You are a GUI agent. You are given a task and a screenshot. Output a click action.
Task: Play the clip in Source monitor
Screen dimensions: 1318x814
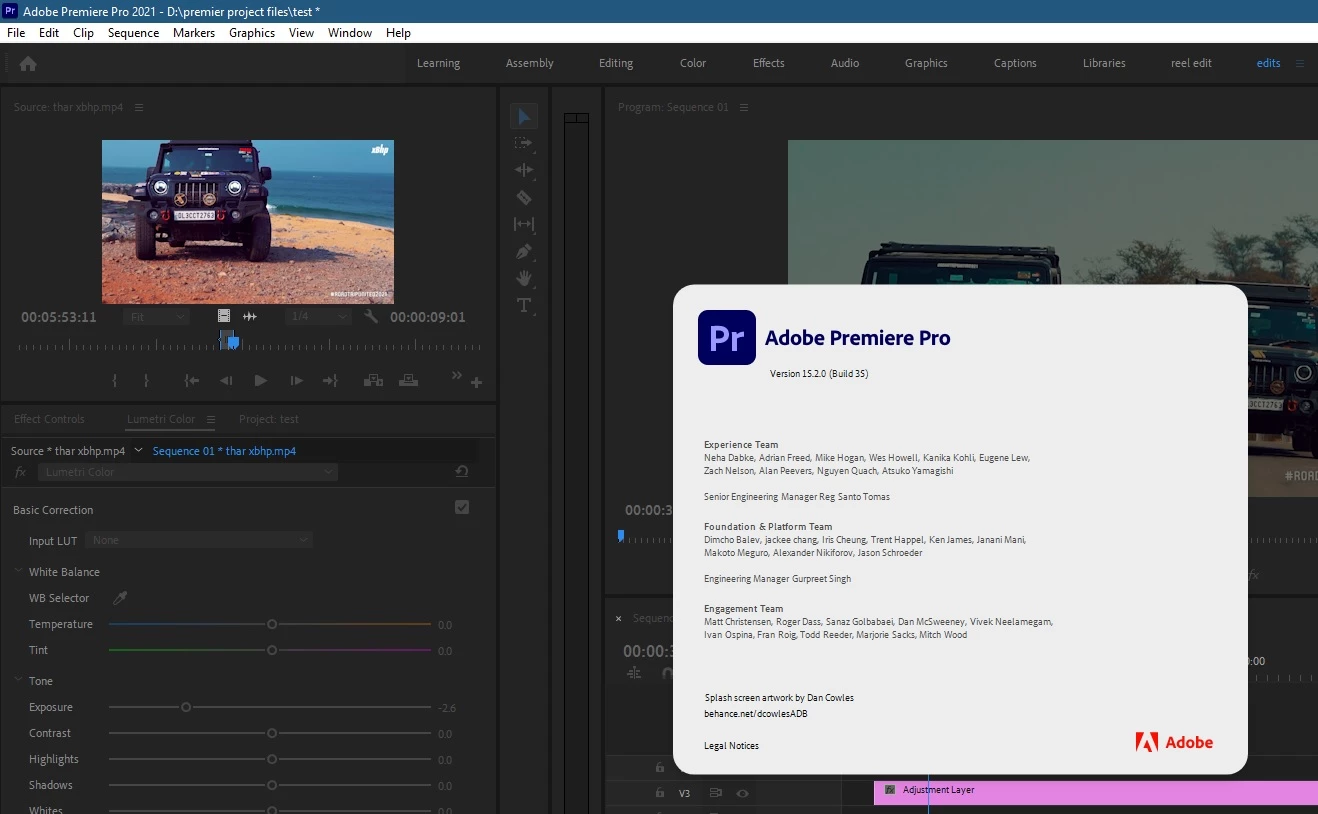[261, 380]
